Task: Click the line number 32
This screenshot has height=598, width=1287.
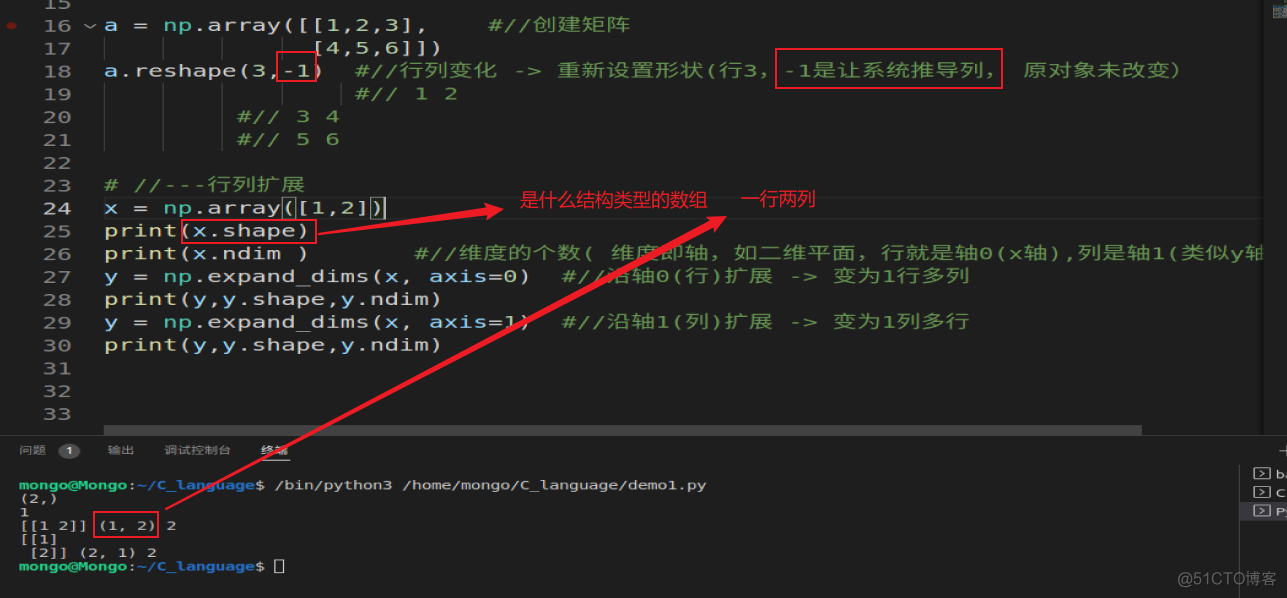Action: point(58,391)
